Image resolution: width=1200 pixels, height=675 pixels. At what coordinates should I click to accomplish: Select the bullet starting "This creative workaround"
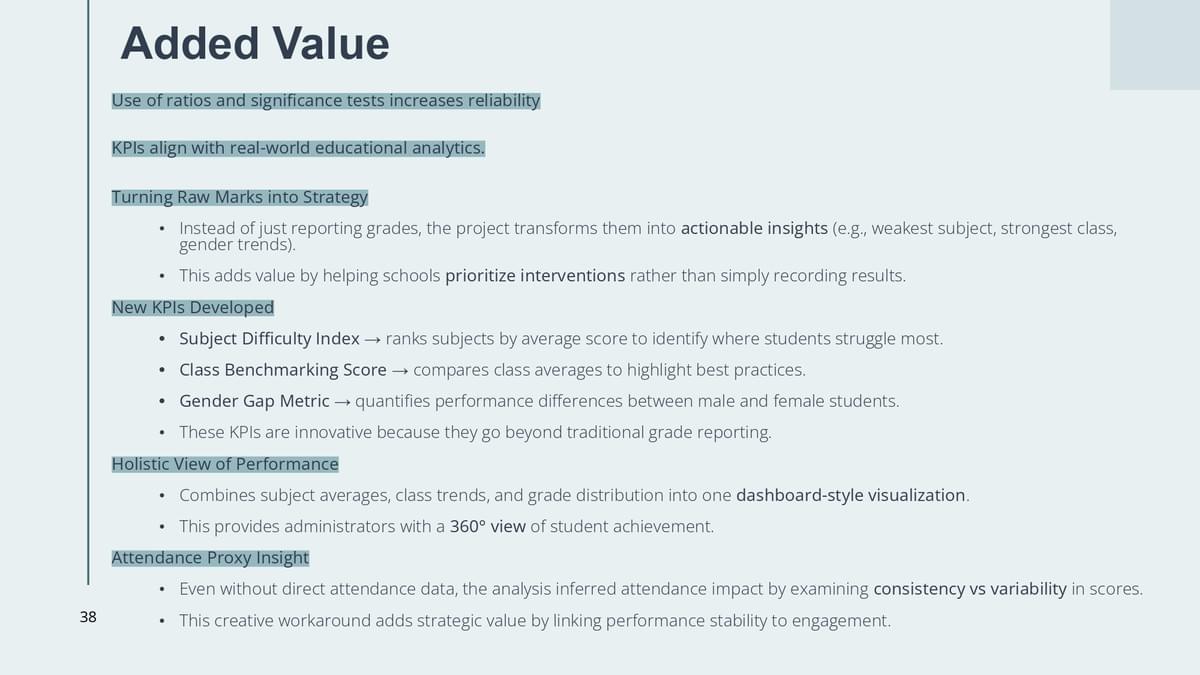coord(534,621)
